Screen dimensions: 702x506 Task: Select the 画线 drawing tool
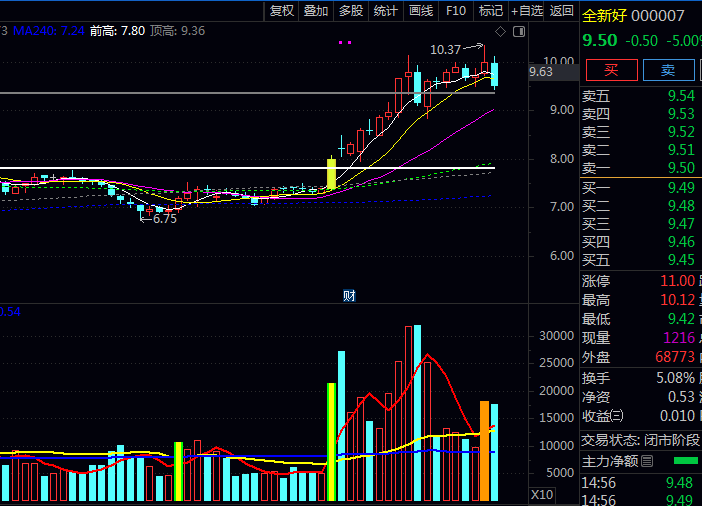[421, 11]
